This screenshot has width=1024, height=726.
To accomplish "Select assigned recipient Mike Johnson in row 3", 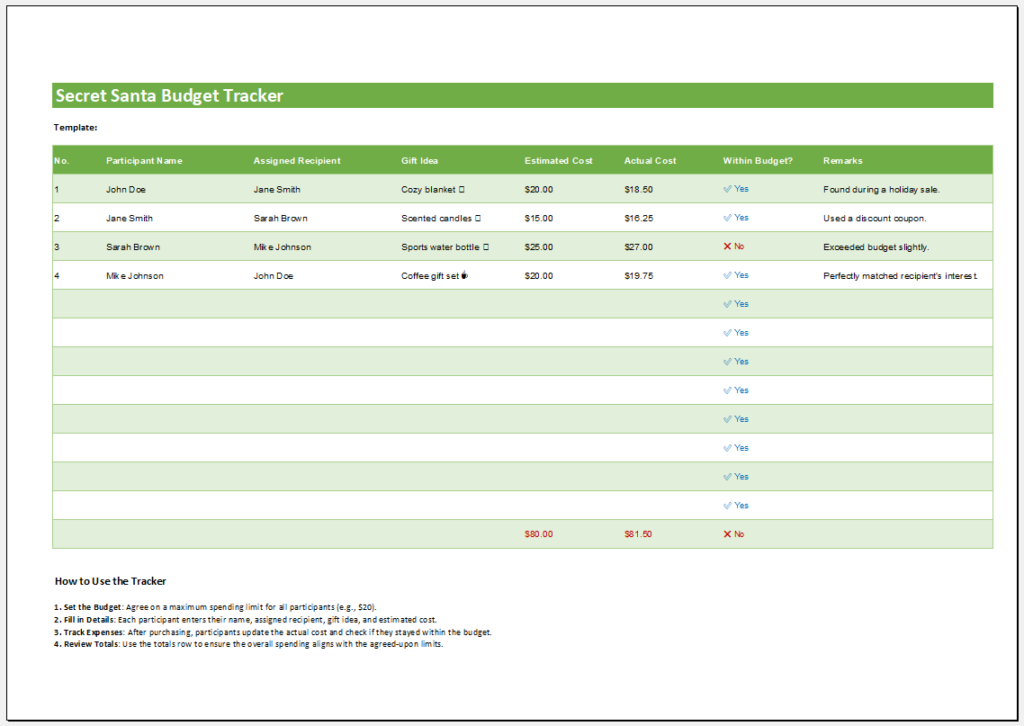I will pos(283,247).
